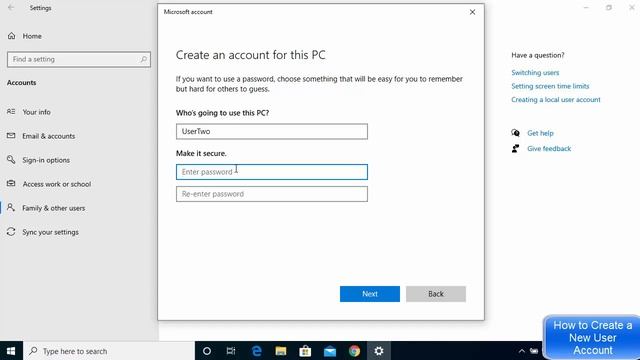Click the search magnifier in Find a setting
Image resolution: width=640 pixels, height=360 pixels.
[143, 60]
